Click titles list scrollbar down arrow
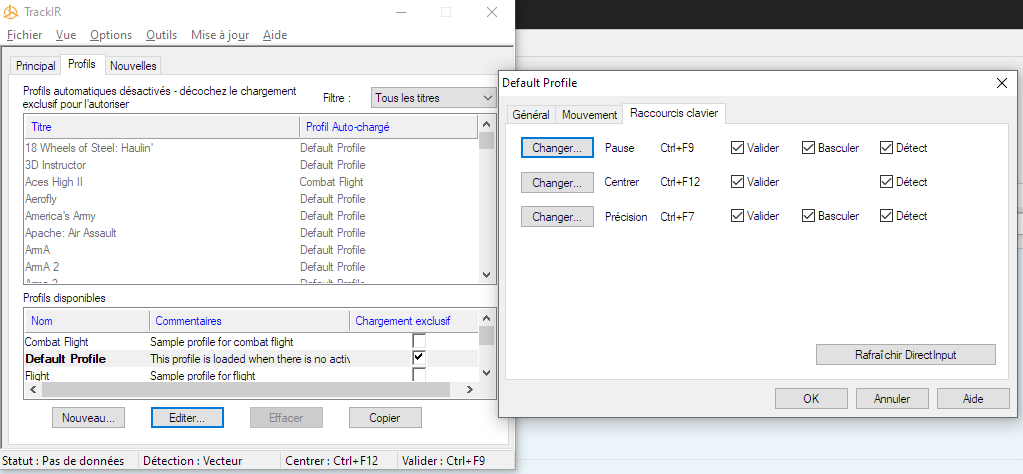Viewport: 1023px width, 474px height. click(486, 274)
